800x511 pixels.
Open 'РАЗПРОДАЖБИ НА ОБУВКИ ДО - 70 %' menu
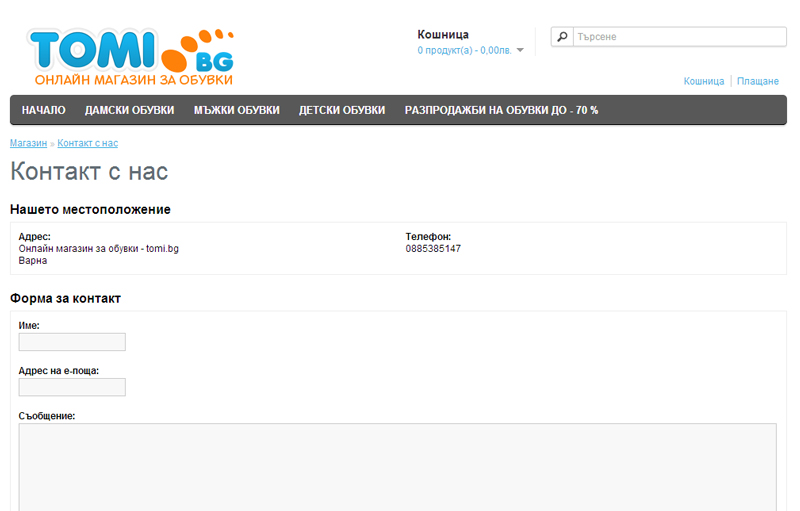pyautogui.click(x=501, y=110)
